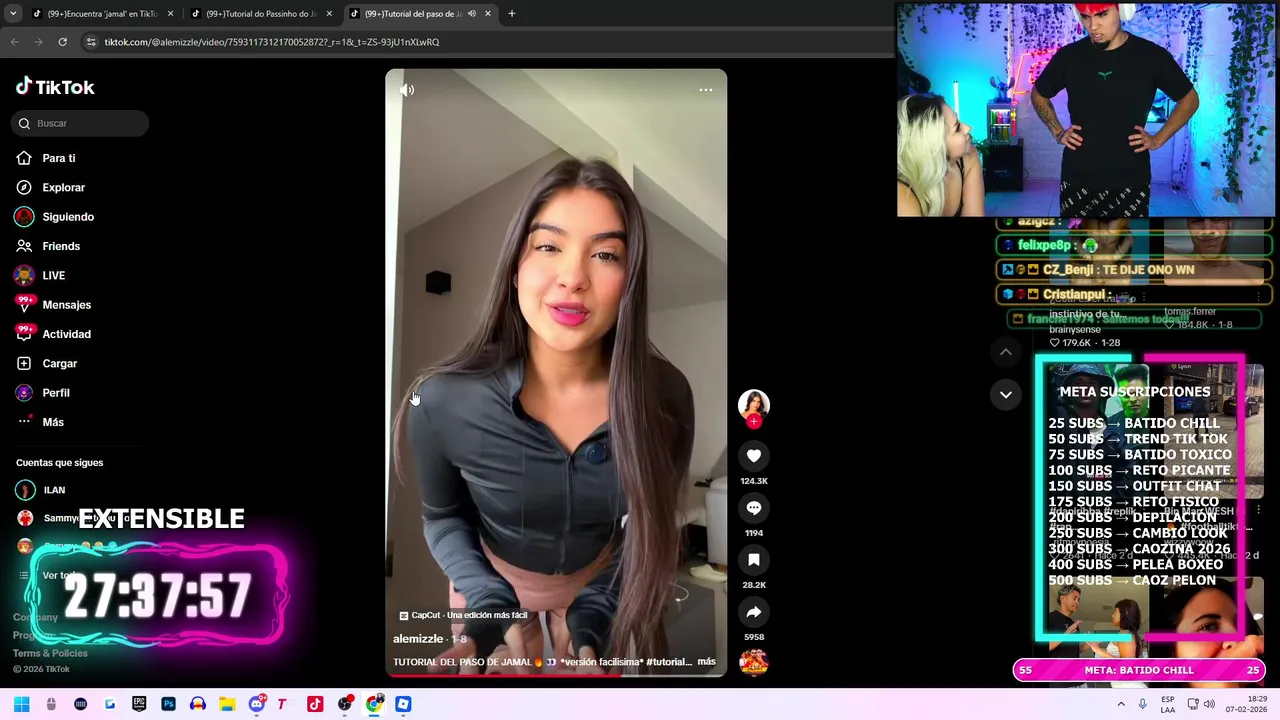The width and height of the screenshot is (1280, 720).
Task: Go to previous video with up chevron
Action: [1006, 352]
